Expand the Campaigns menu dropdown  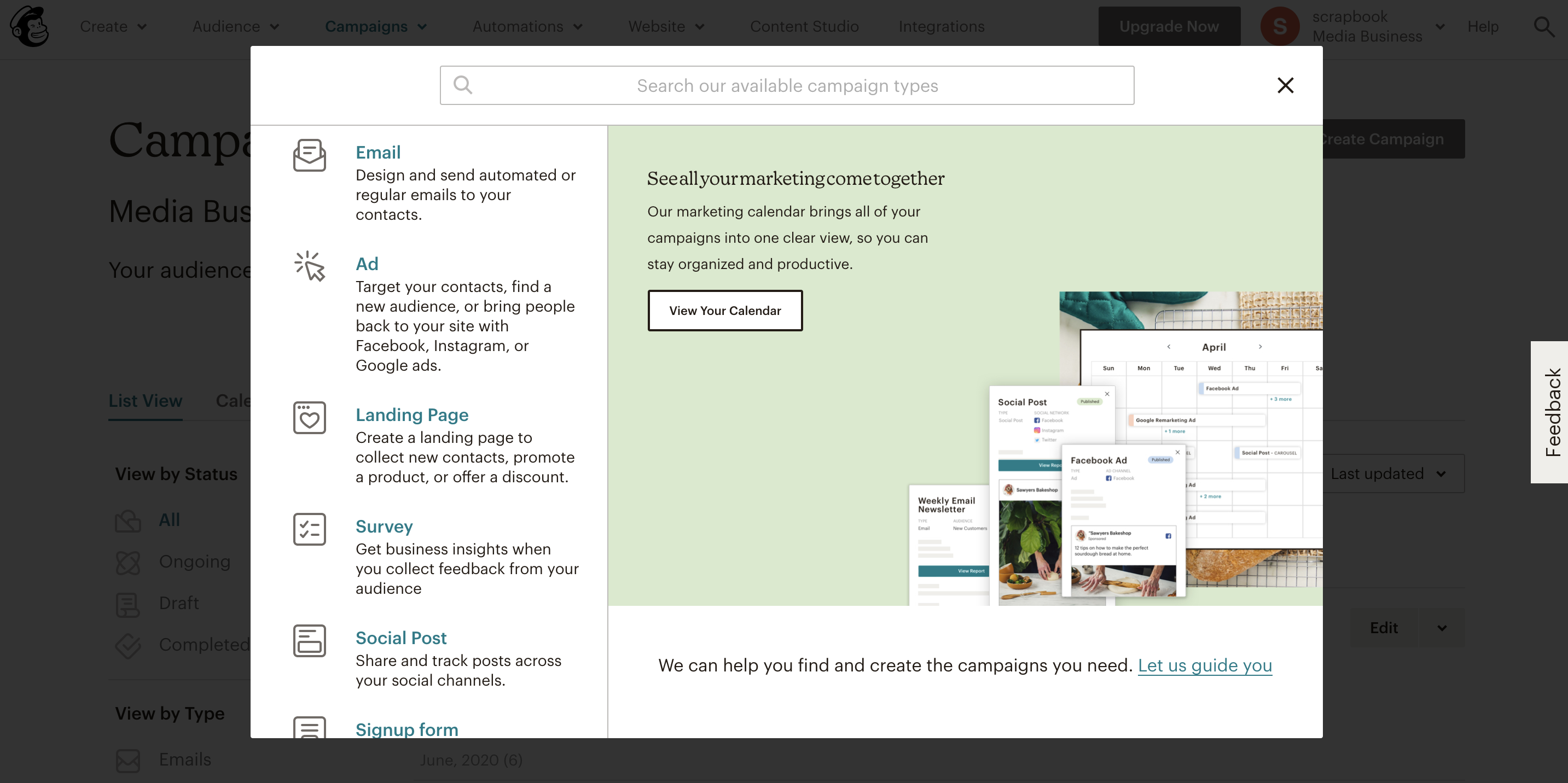pyautogui.click(x=375, y=26)
